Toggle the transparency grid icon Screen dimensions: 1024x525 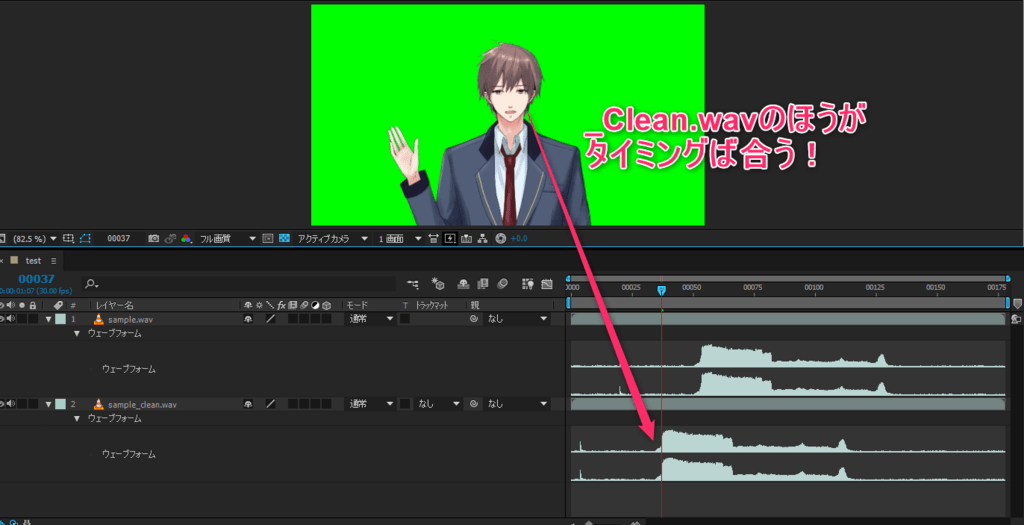284,239
